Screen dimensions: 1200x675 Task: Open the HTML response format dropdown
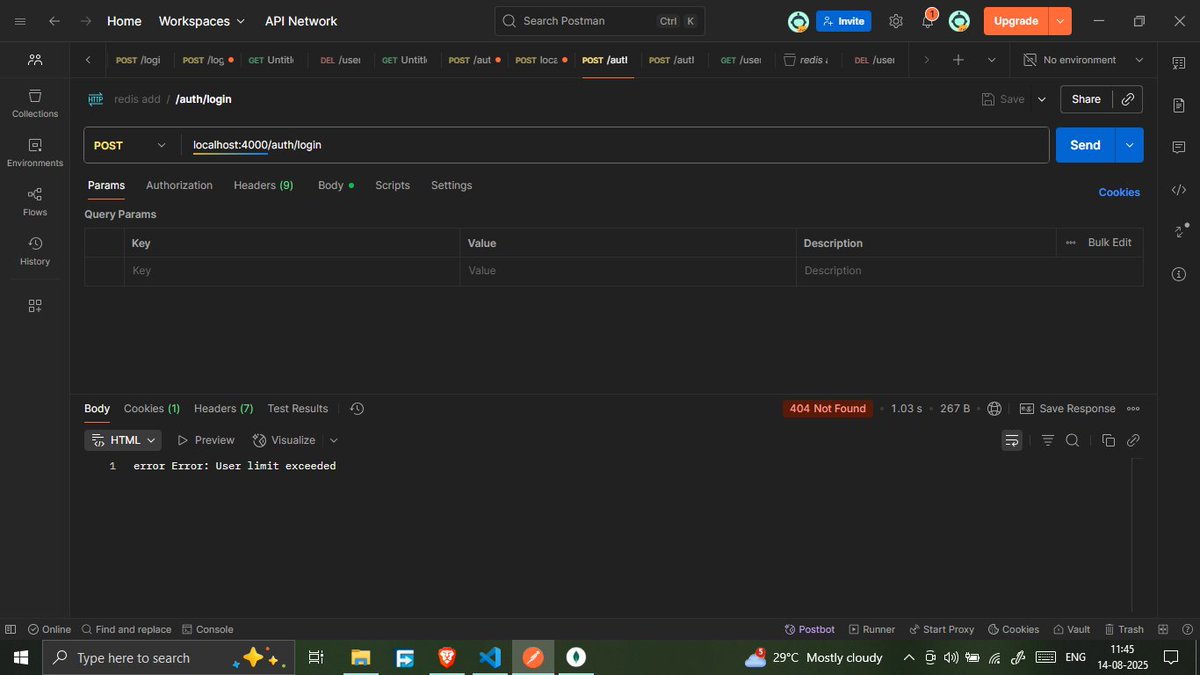click(124, 440)
